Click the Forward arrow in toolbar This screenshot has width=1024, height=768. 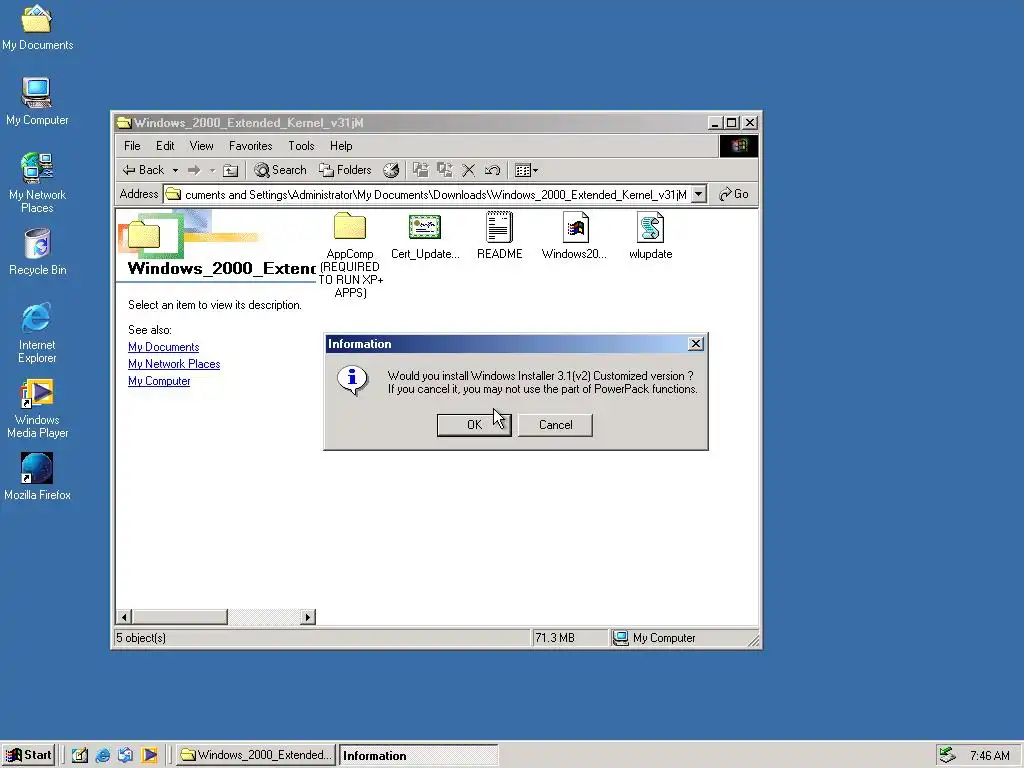[x=194, y=170]
